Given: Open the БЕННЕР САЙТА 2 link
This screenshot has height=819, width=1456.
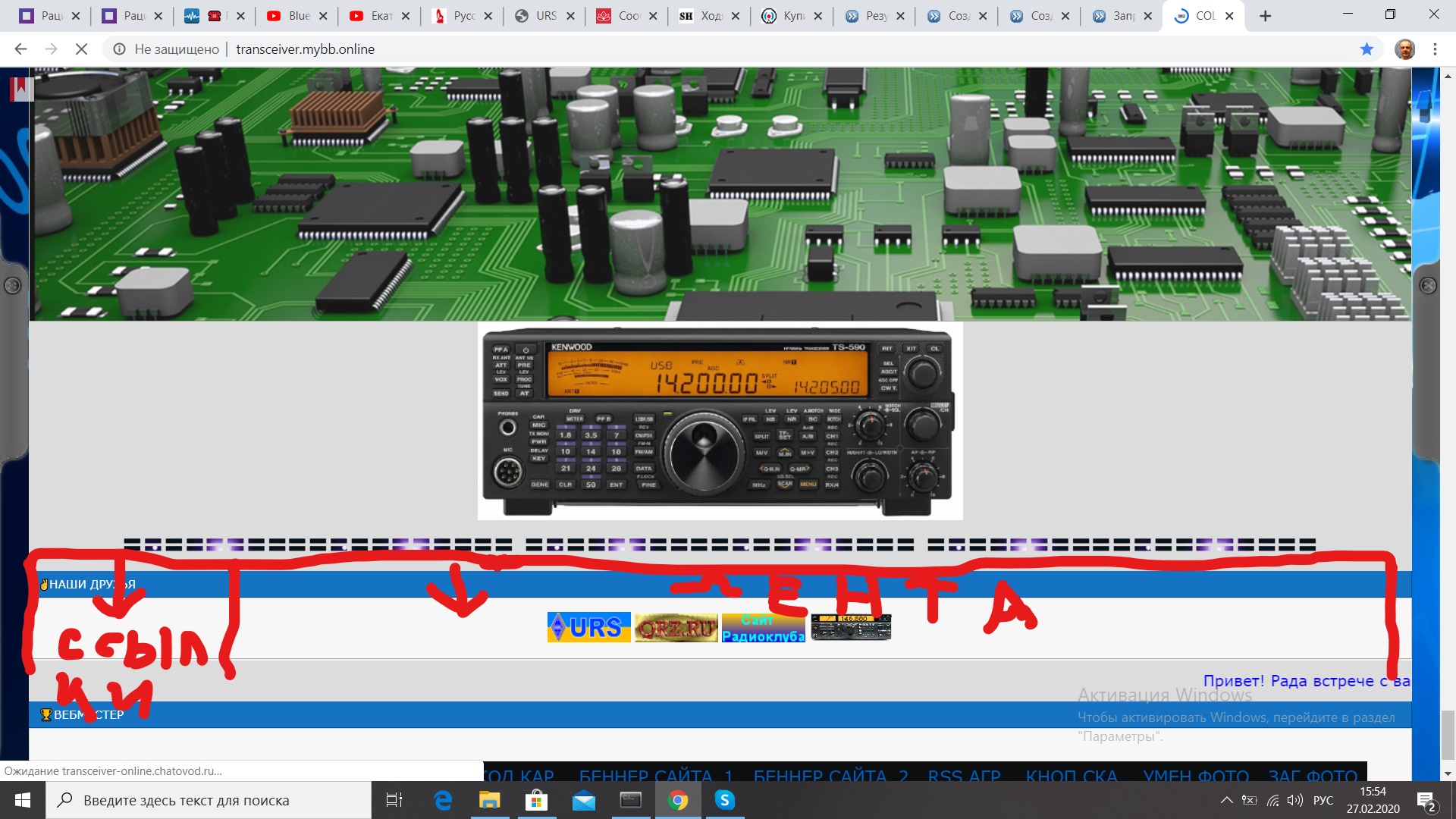Looking at the screenshot, I should pos(830,776).
